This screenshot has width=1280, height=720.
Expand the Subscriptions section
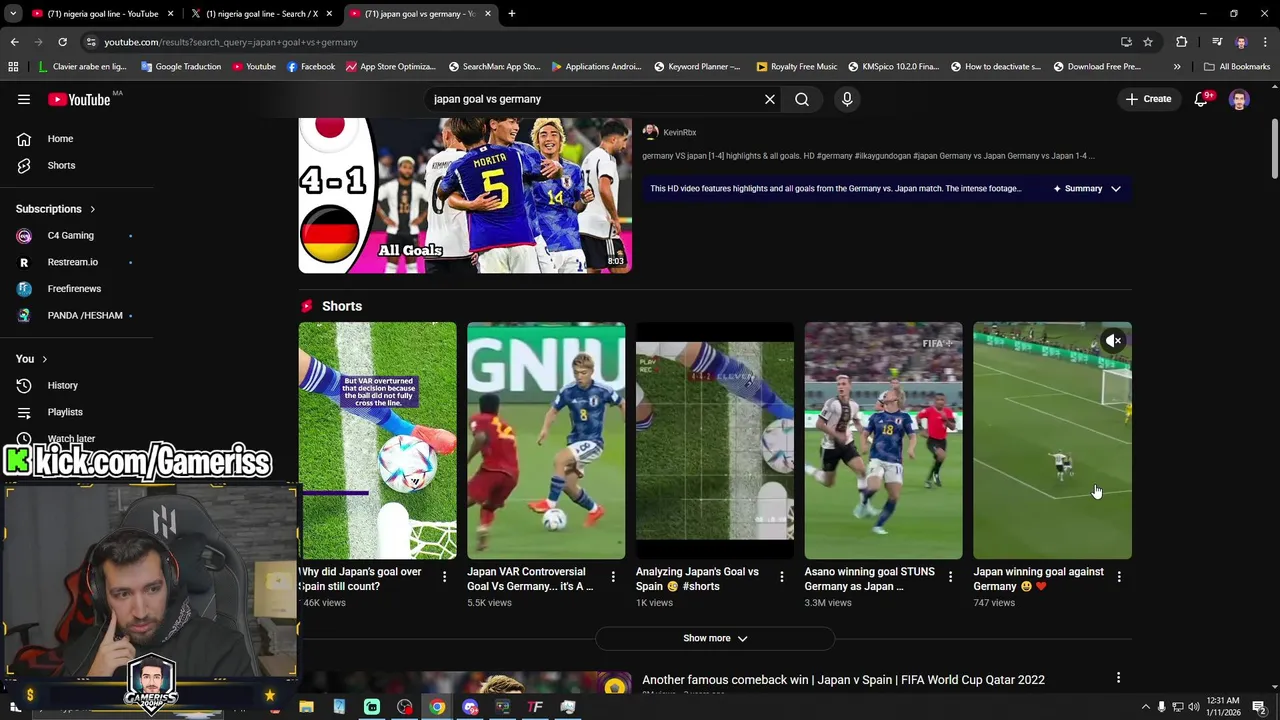click(56, 209)
